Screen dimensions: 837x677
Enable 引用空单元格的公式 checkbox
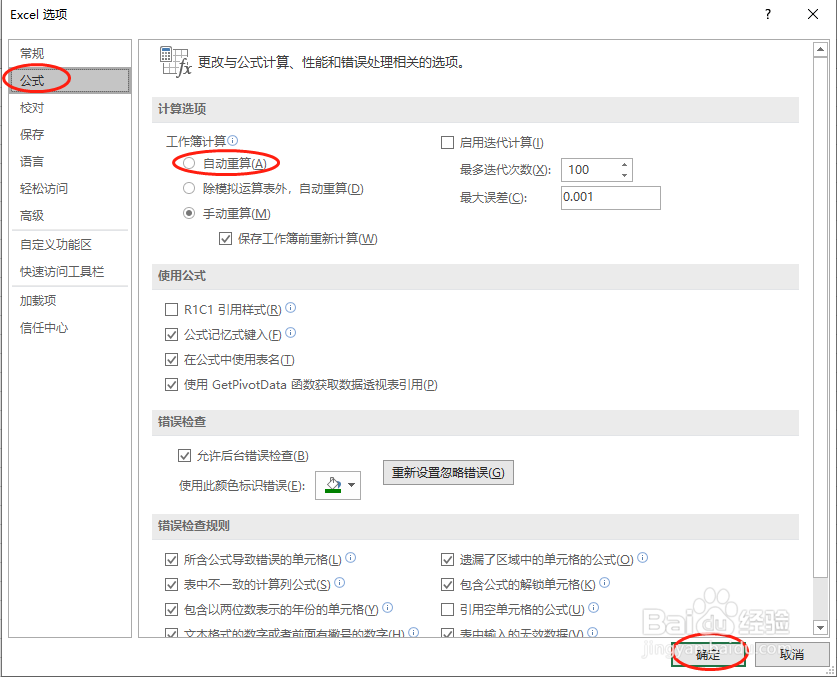(x=447, y=609)
